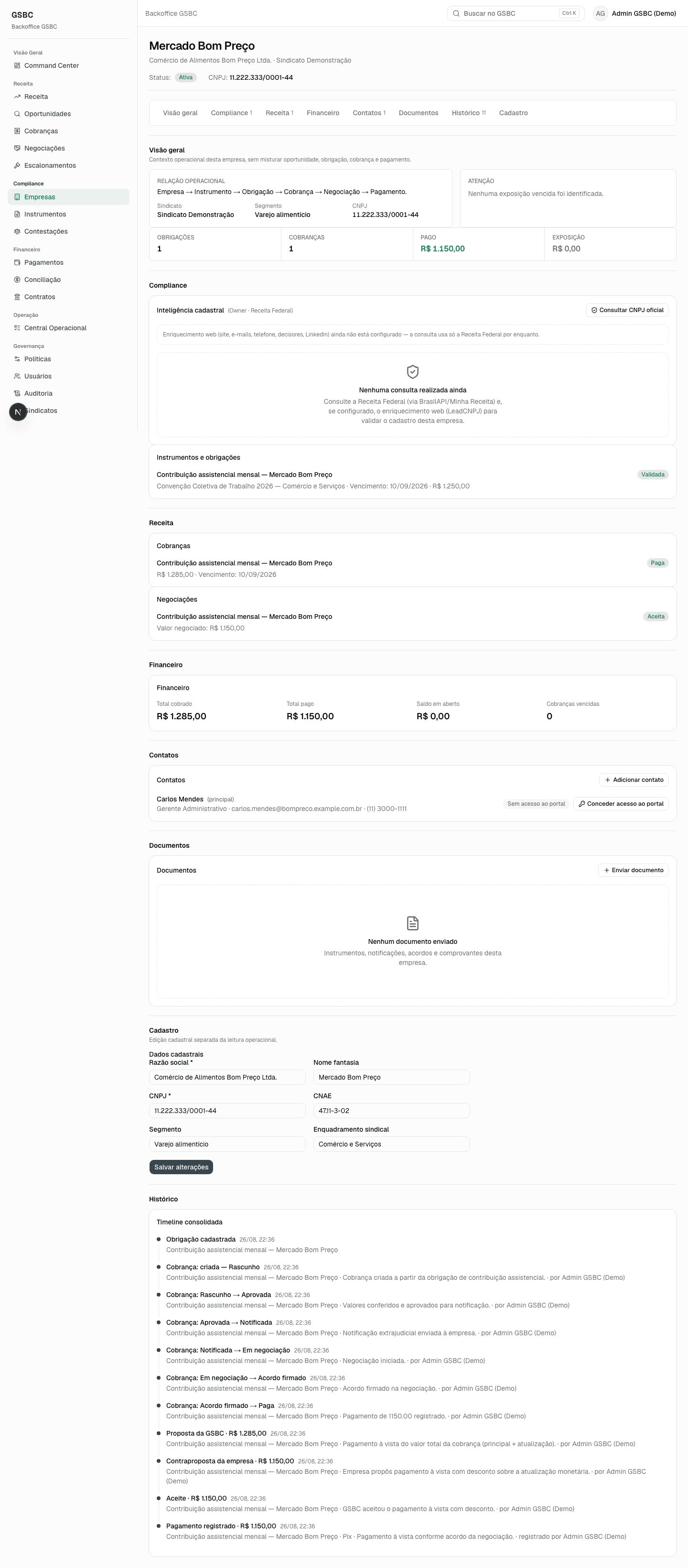Viewport: 688px width, 1568px height.
Task: Click the Razão social input field
Action: coord(227,1077)
